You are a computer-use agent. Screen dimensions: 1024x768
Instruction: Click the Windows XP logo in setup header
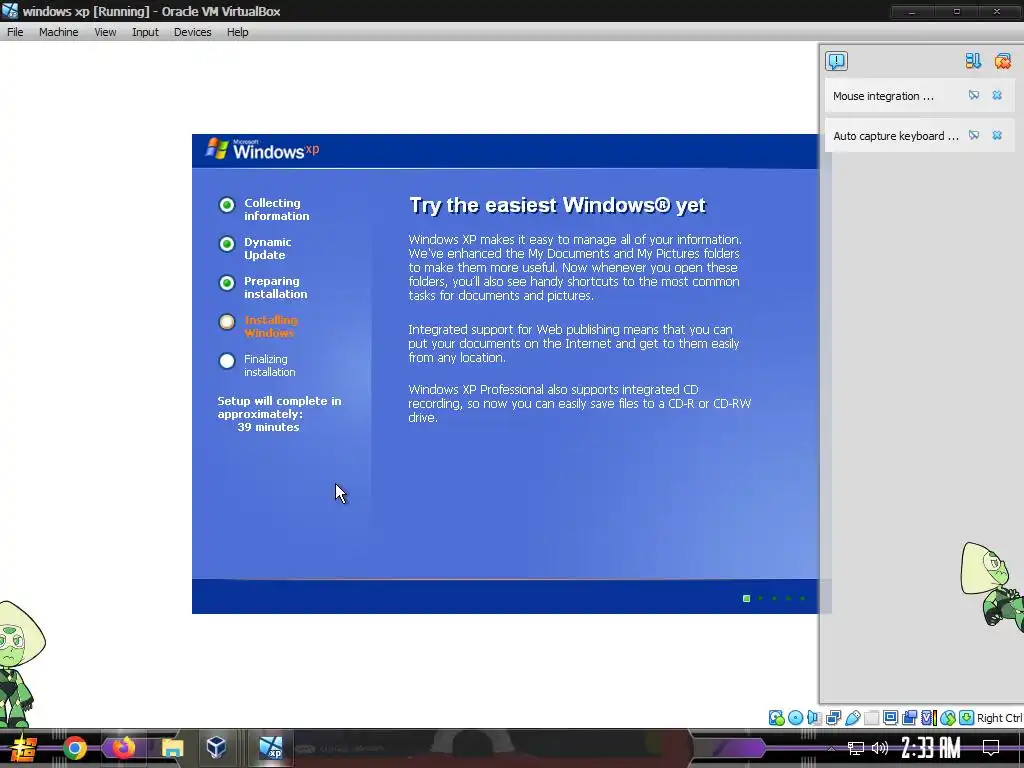262,149
